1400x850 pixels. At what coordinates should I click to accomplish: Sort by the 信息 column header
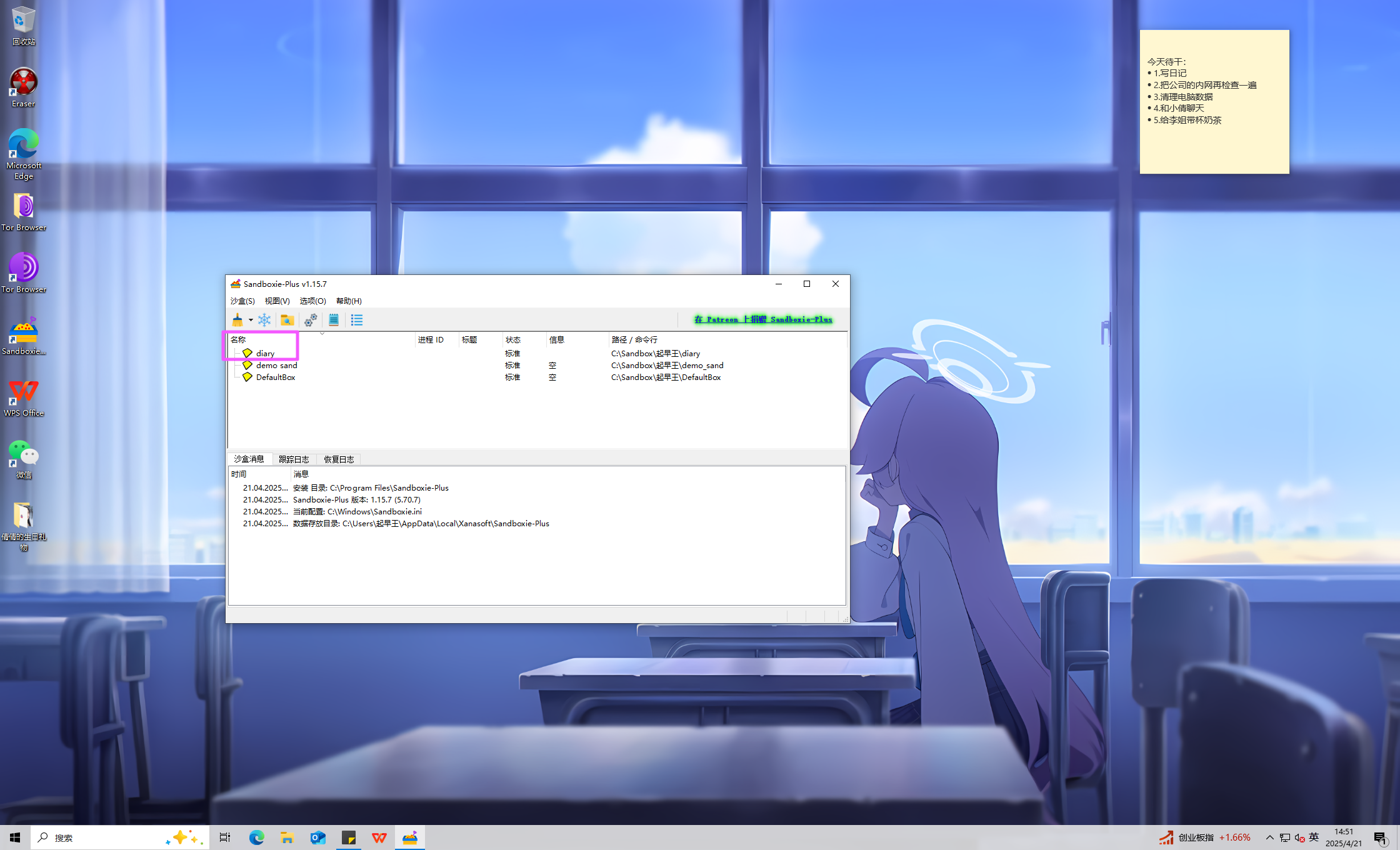click(578, 340)
